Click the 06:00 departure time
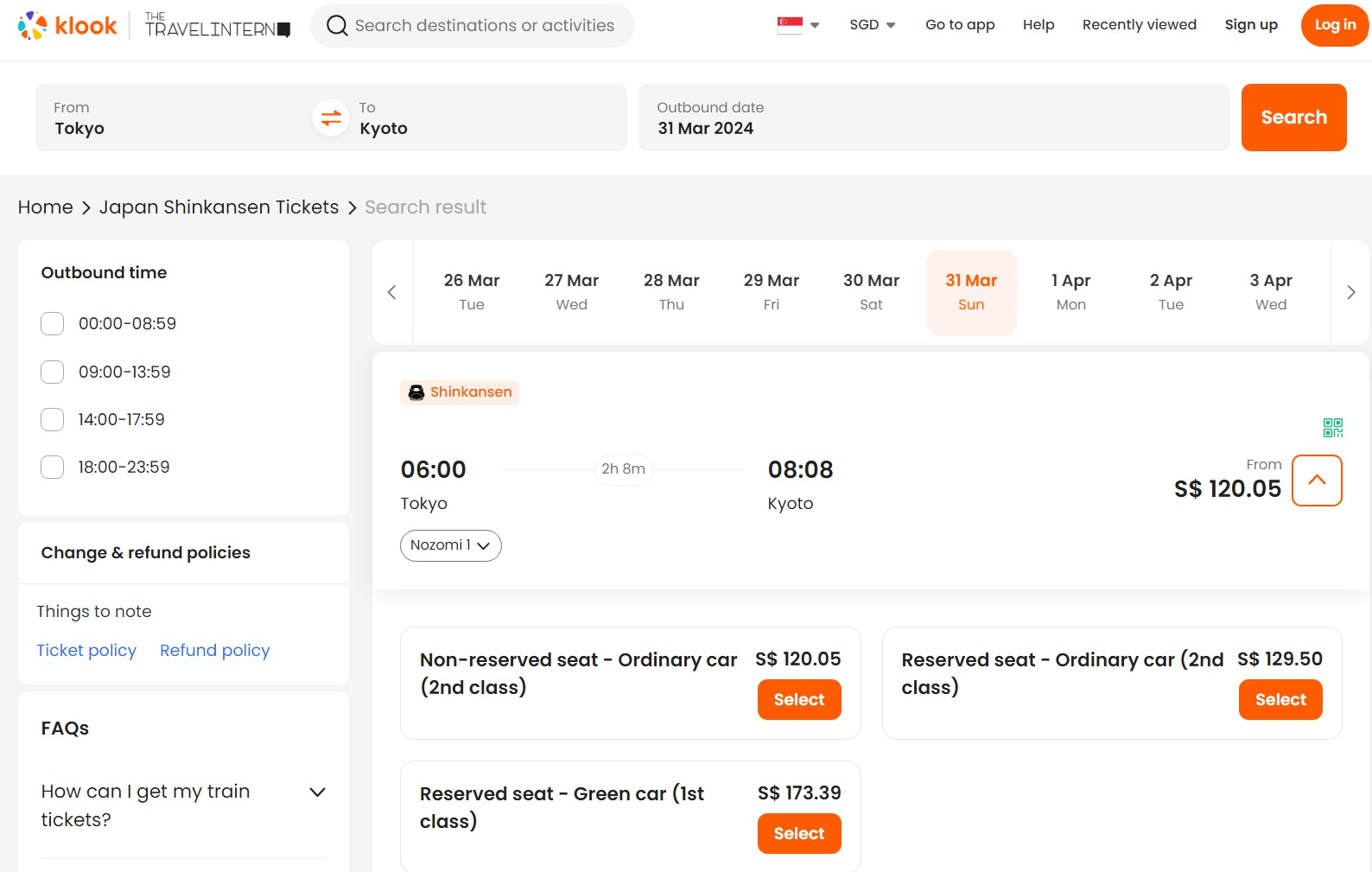1372x872 pixels. click(x=433, y=470)
